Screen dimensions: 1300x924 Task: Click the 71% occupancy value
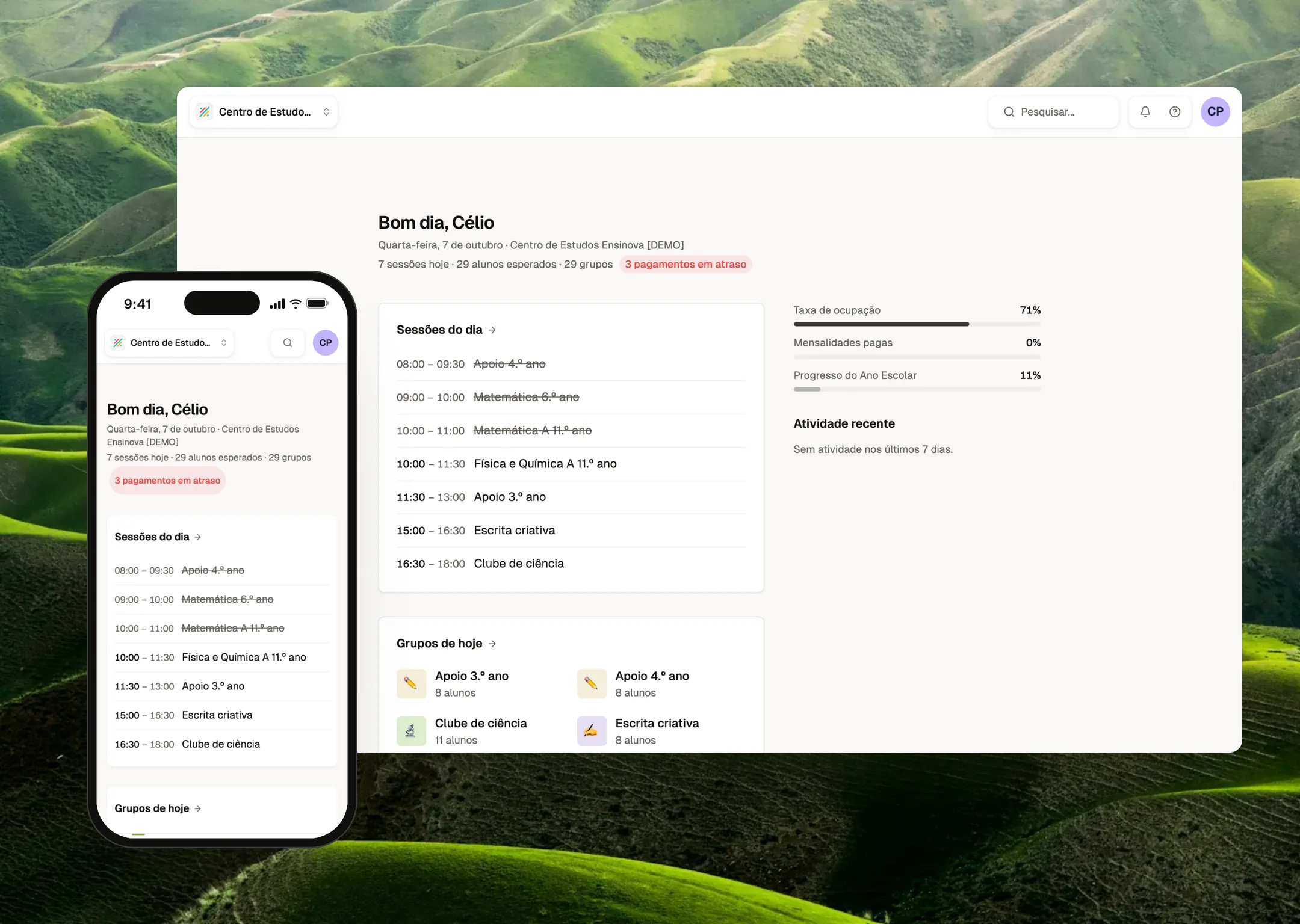pyautogui.click(x=1030, y=310)
